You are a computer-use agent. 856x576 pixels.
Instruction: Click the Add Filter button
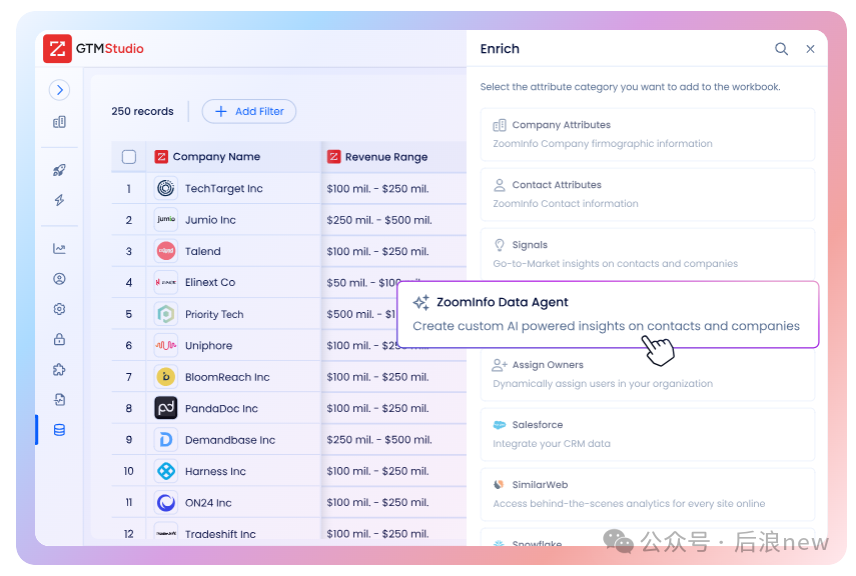coord(249,111)
